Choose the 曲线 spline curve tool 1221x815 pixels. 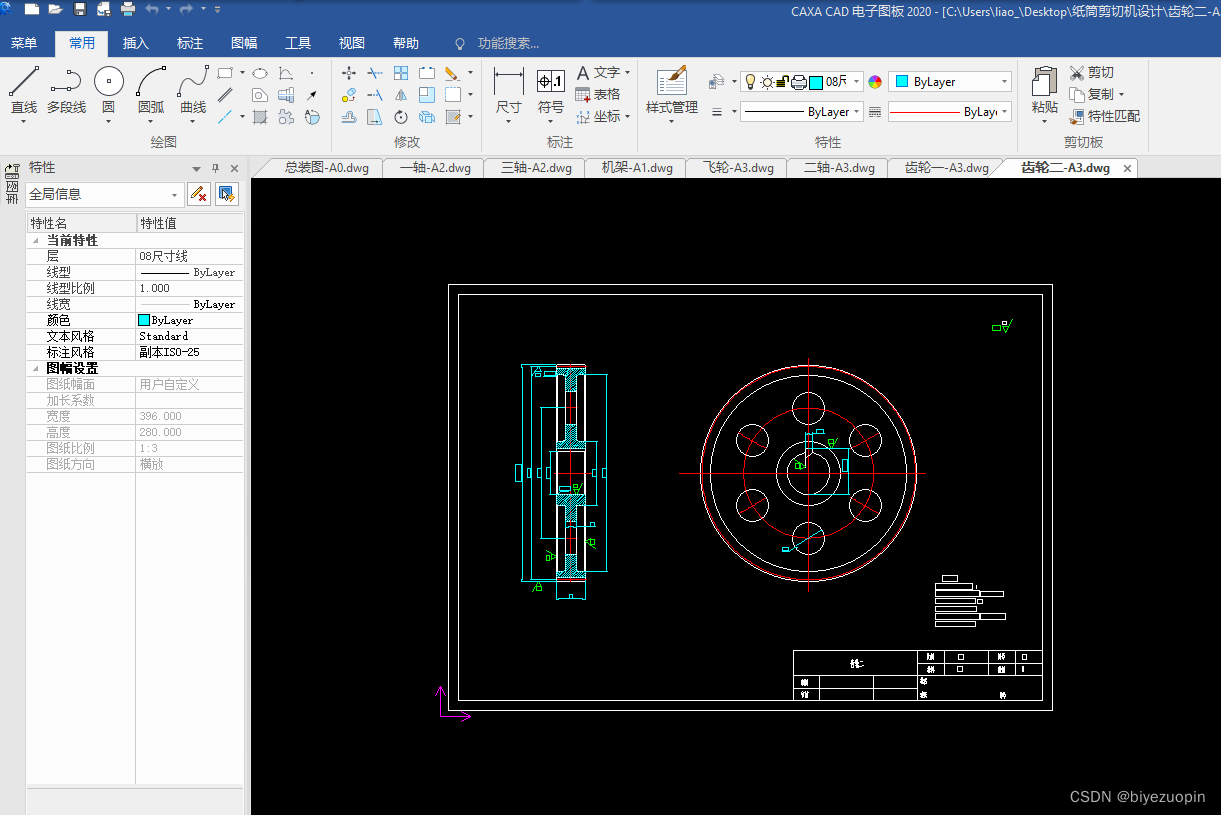pyautogui.click(x=193, y=93)
